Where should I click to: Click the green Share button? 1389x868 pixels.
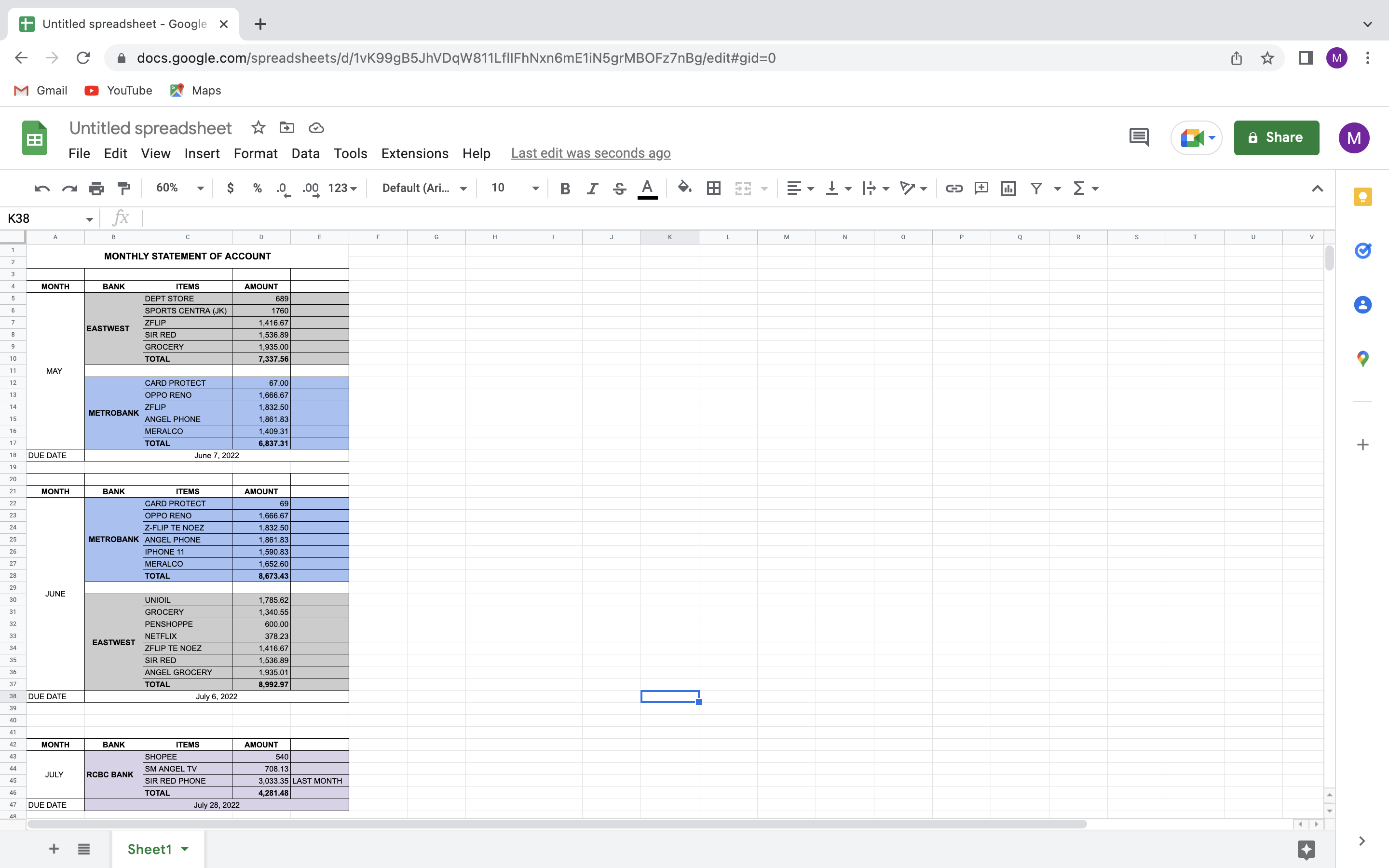pos(1276,138)
